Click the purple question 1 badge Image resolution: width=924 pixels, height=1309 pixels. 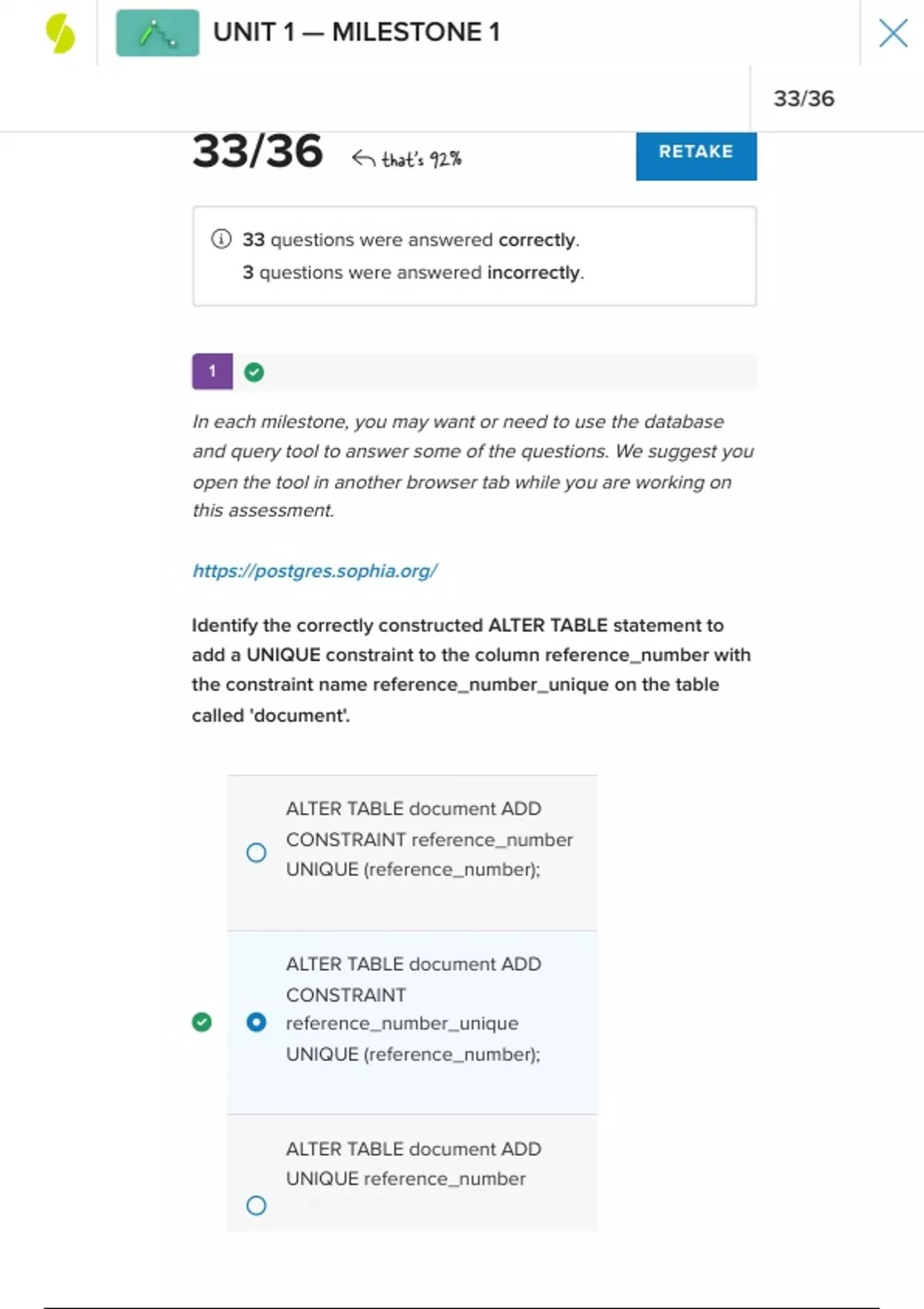pos(213,371)
